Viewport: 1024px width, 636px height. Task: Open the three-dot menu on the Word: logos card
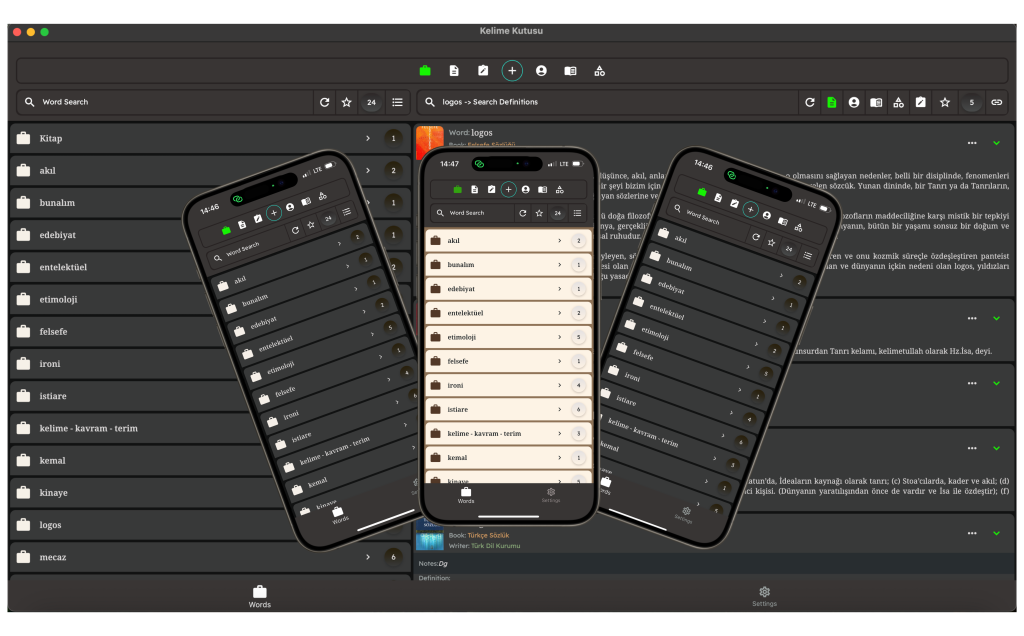click(x=972, y=143)
